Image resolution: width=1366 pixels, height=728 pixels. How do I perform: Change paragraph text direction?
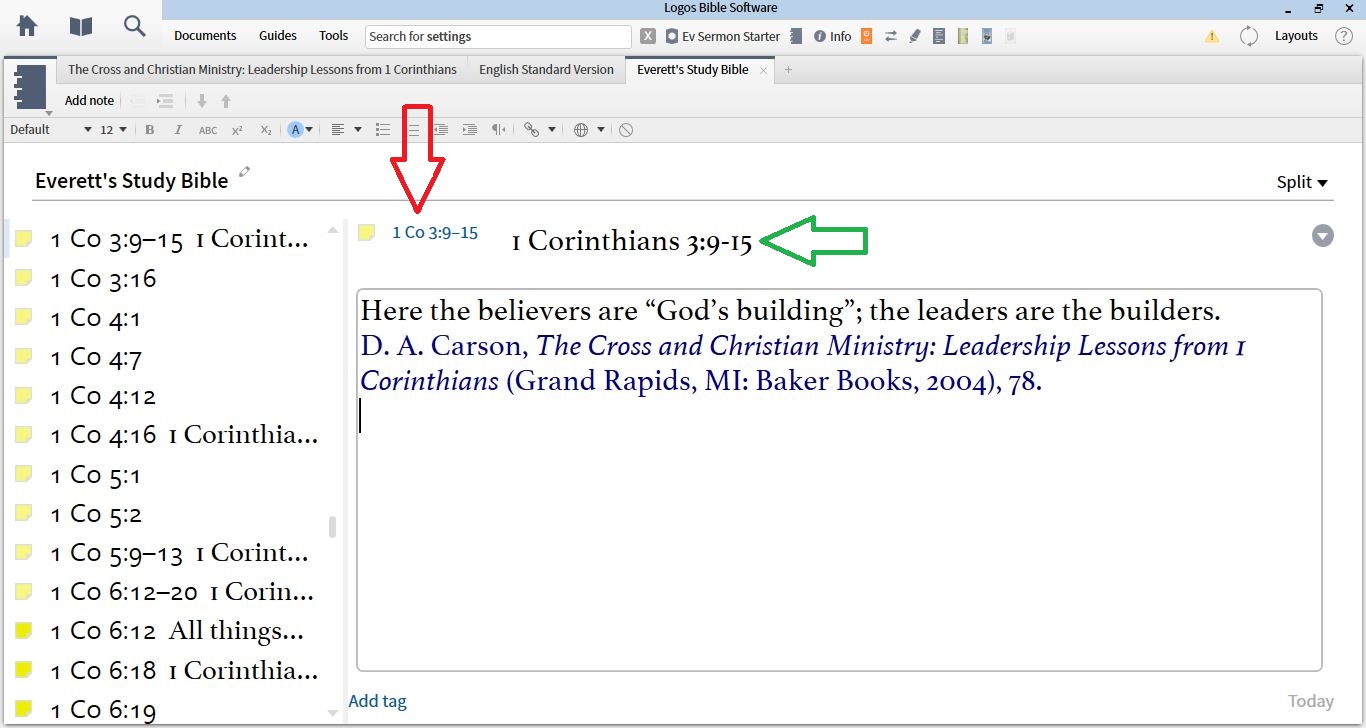tap(498, 130)
